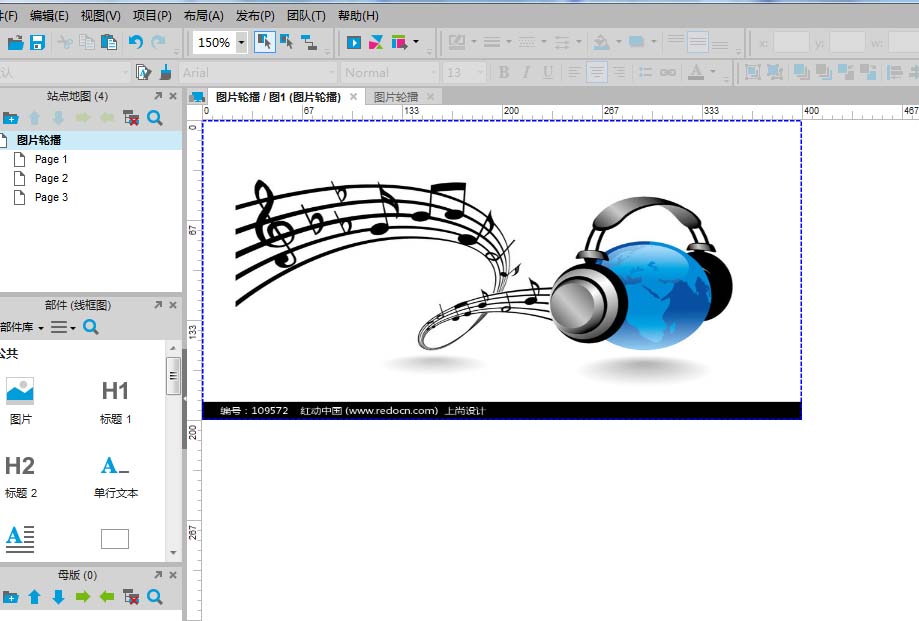
Task: Click the insert link chain icon
Action: click(x=668, y=72)
